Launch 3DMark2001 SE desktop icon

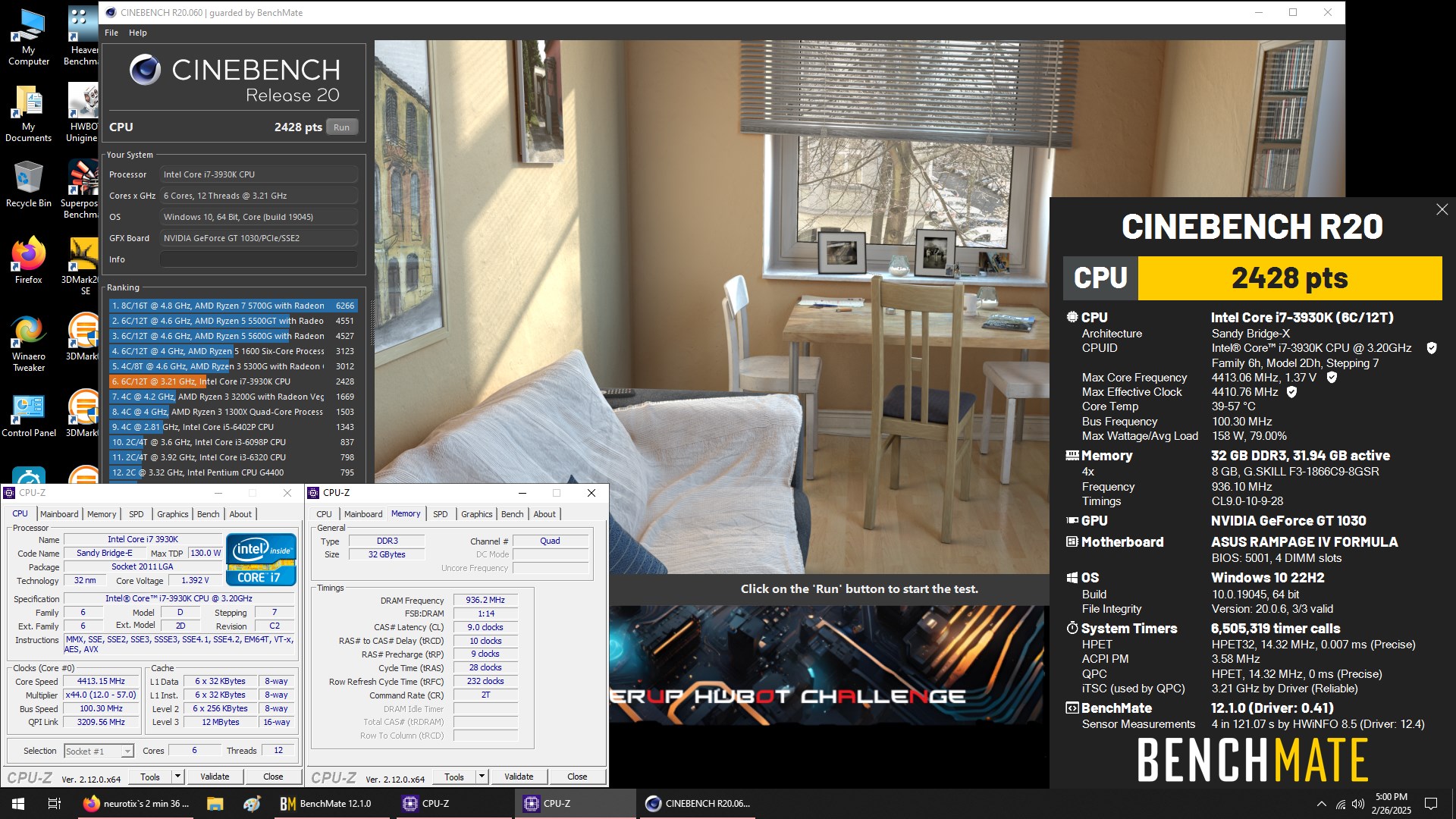tap(82, 266)
